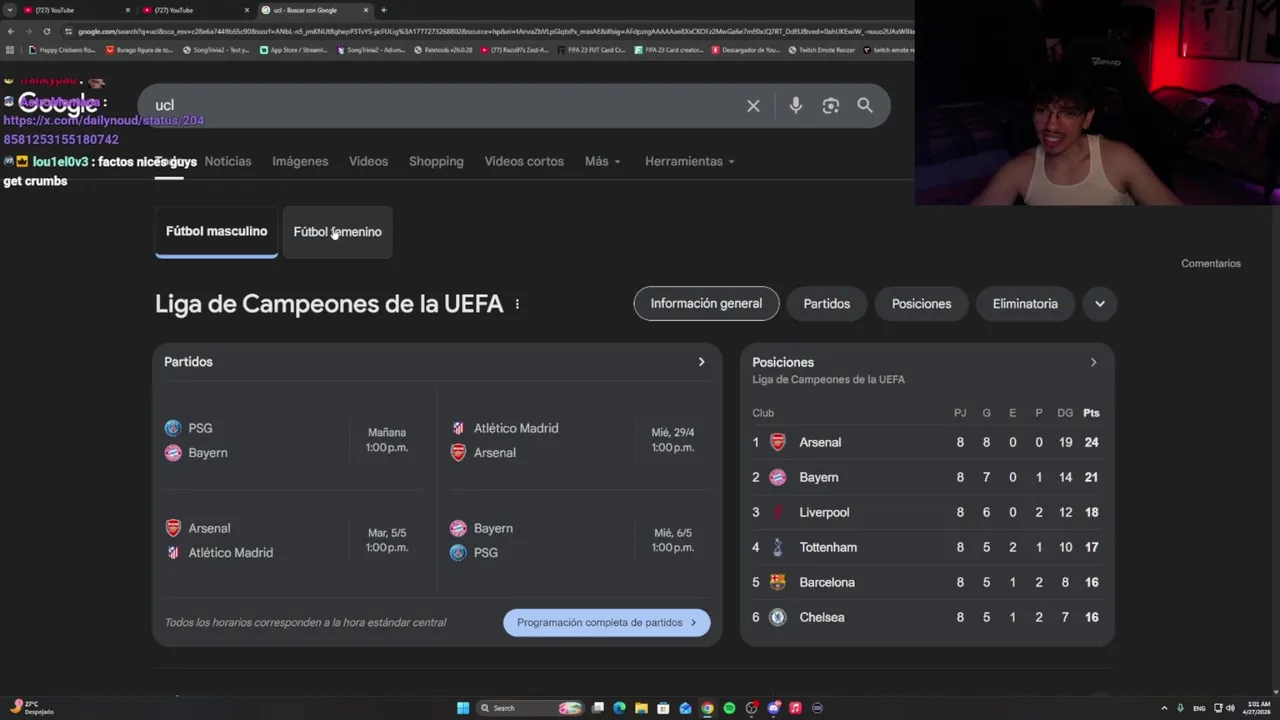The width and height of the screenshot is (1280, 720).
Task: Open the Bayern vs PSG match Wed 6/5
Action: pos(580,540)
